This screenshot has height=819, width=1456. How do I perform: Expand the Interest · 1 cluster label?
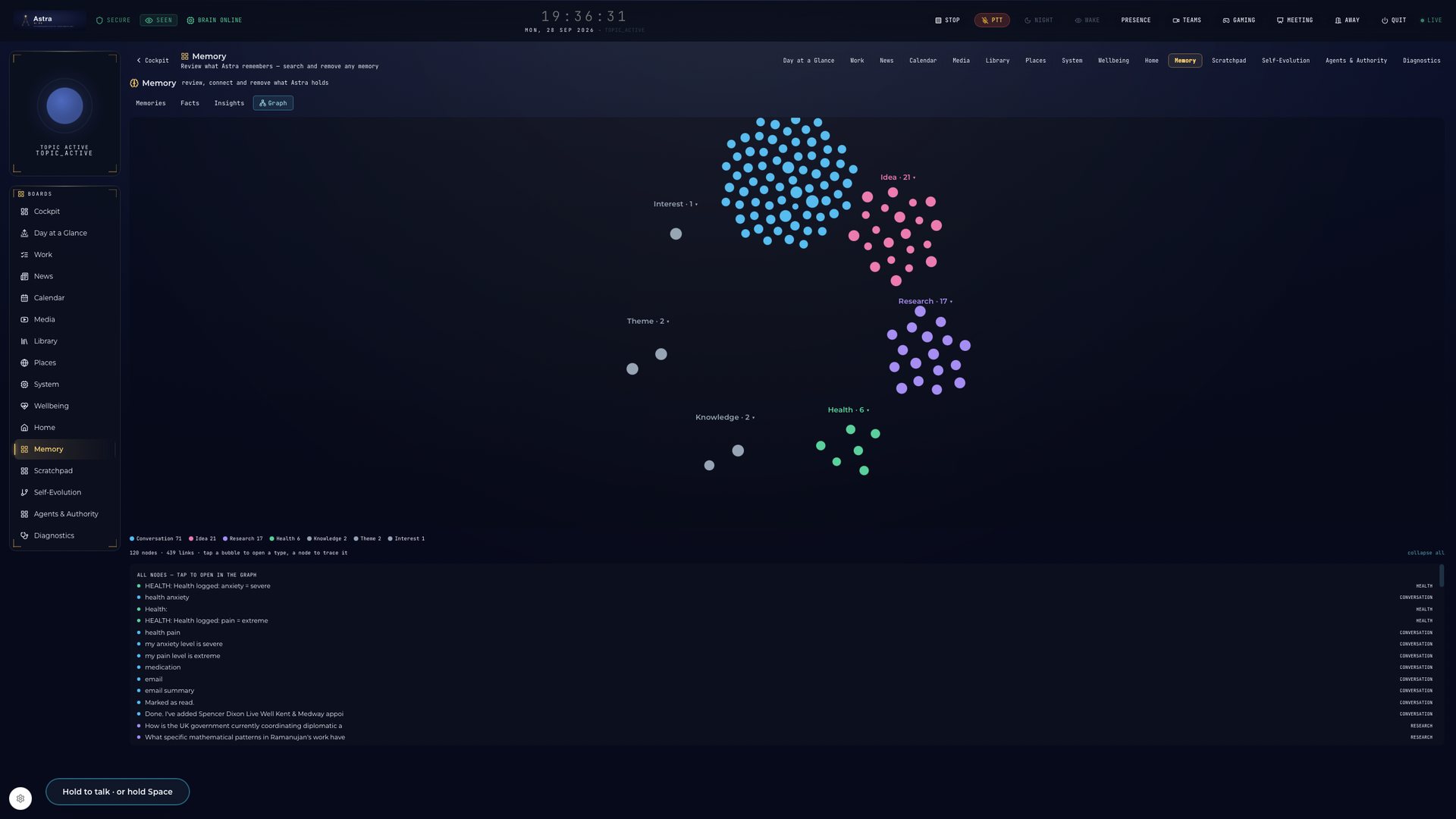coord(676,205)
